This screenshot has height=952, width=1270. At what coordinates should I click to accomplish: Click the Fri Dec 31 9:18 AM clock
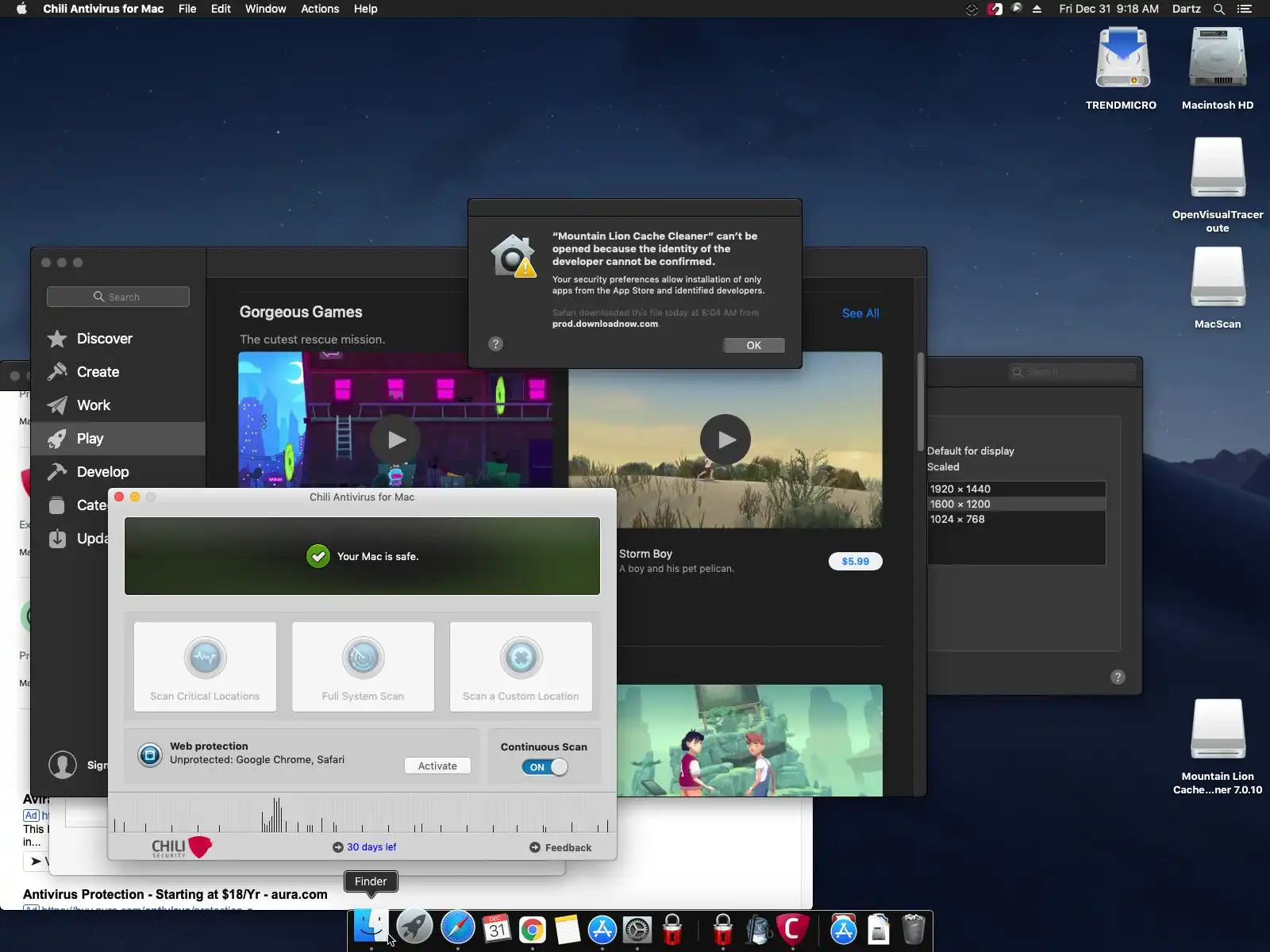[1109, 9]
